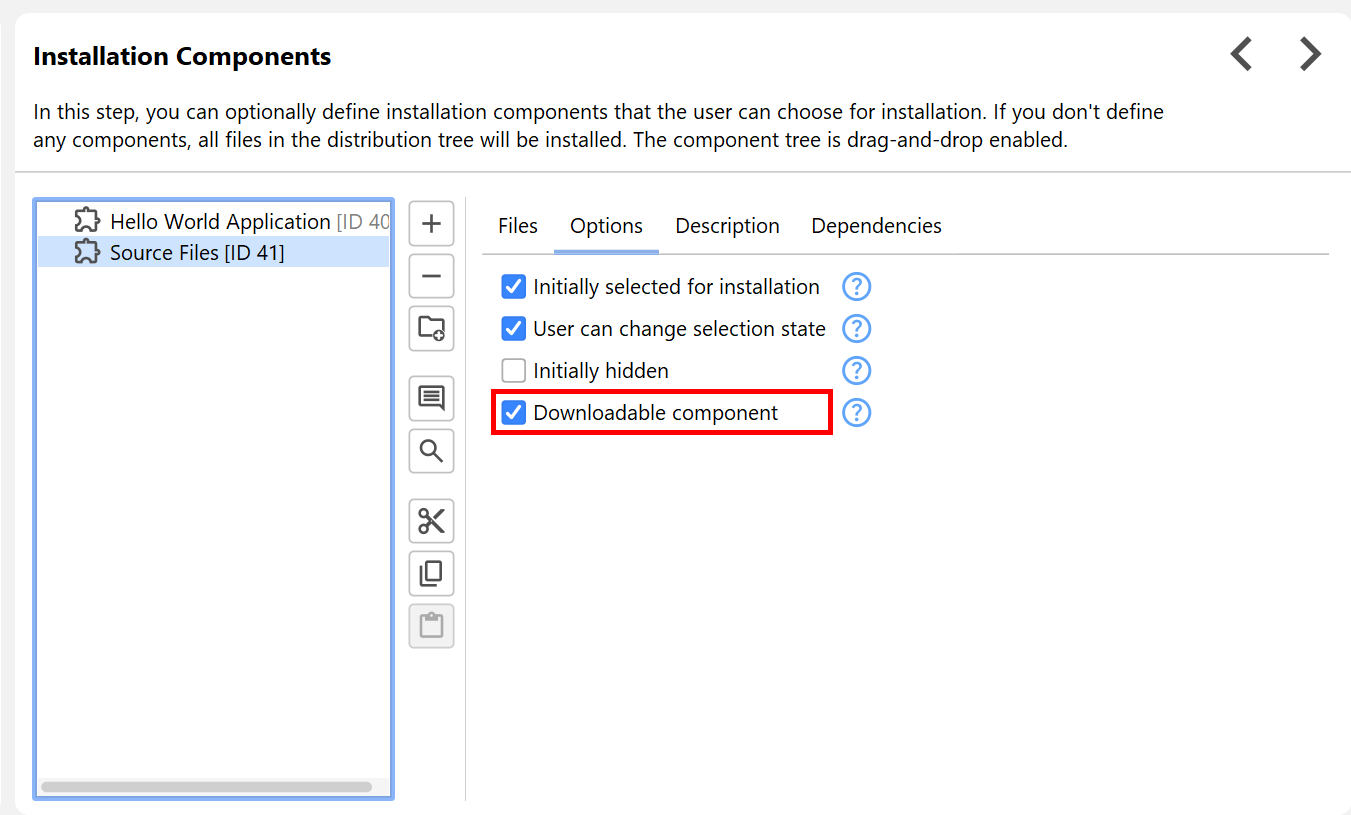The image size is (1351, 815).
Task: Toggle User can change selection state
Action: click(514, 329)
